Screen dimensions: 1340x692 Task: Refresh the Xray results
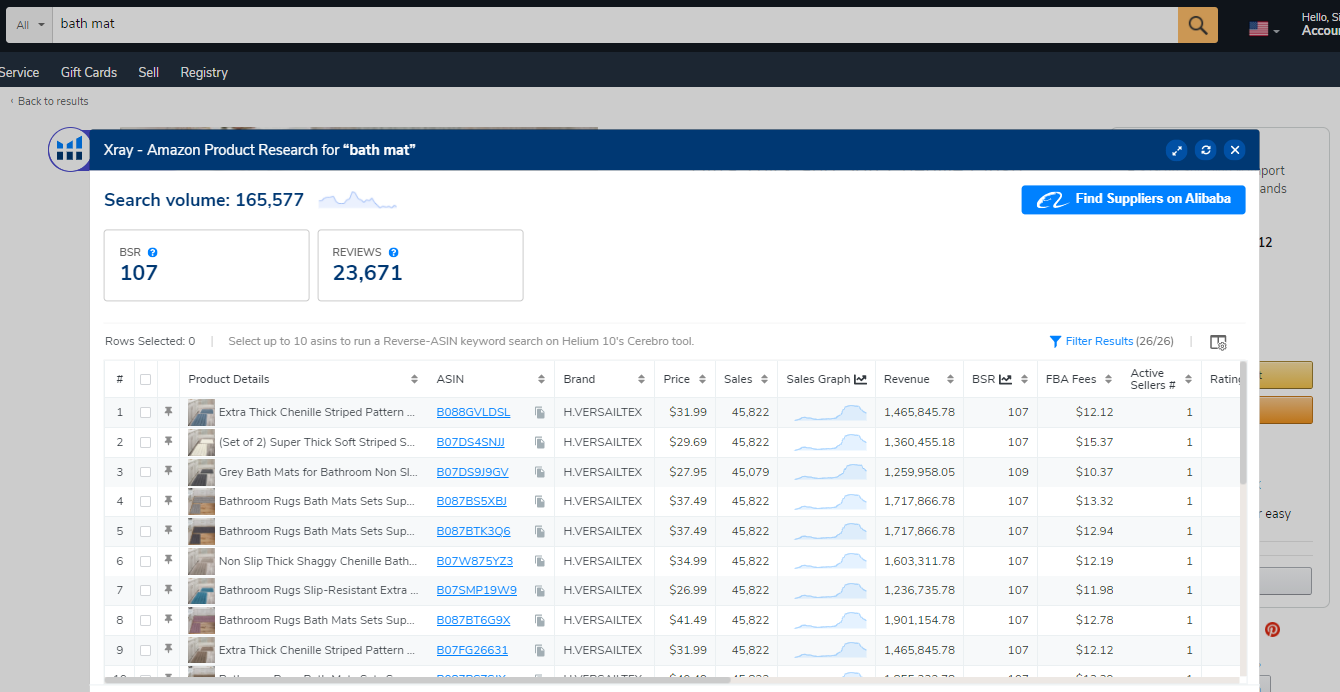click(x=1206, y=150)
